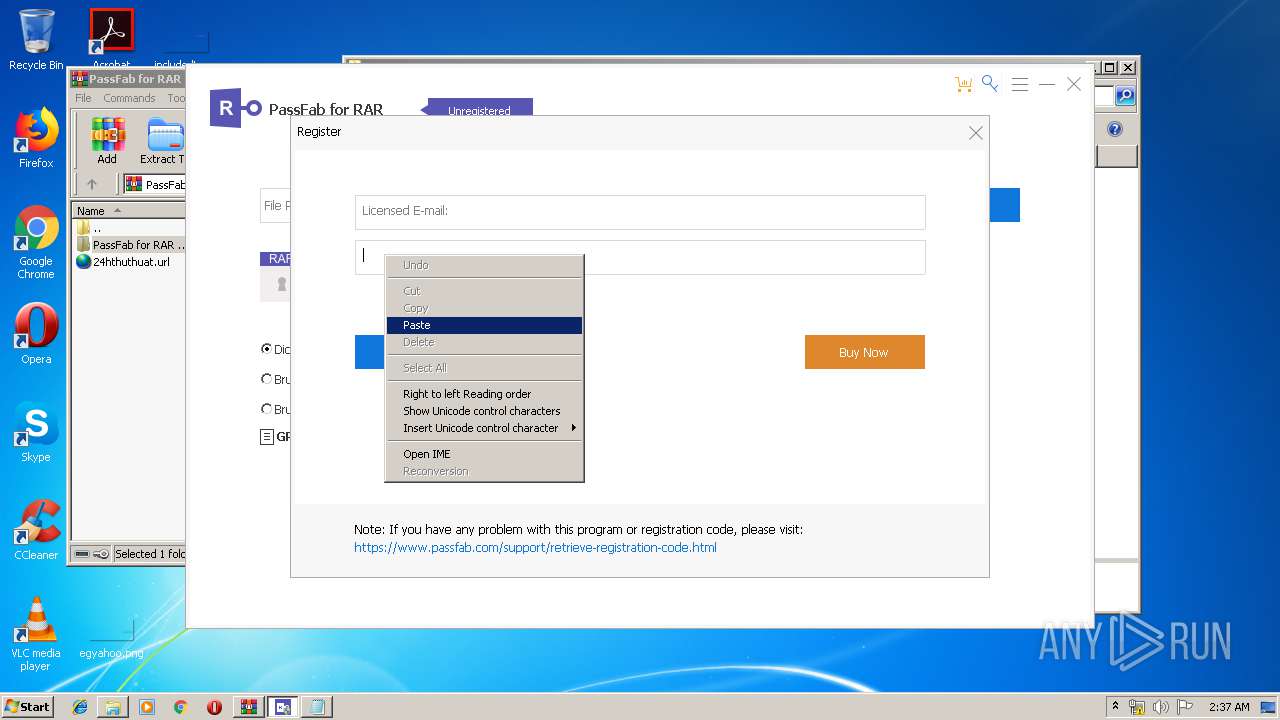Click the Chrome icon in the taskbar
Image resolution: width=1280 pixels, height=720 pixels.
pos(181,707)
